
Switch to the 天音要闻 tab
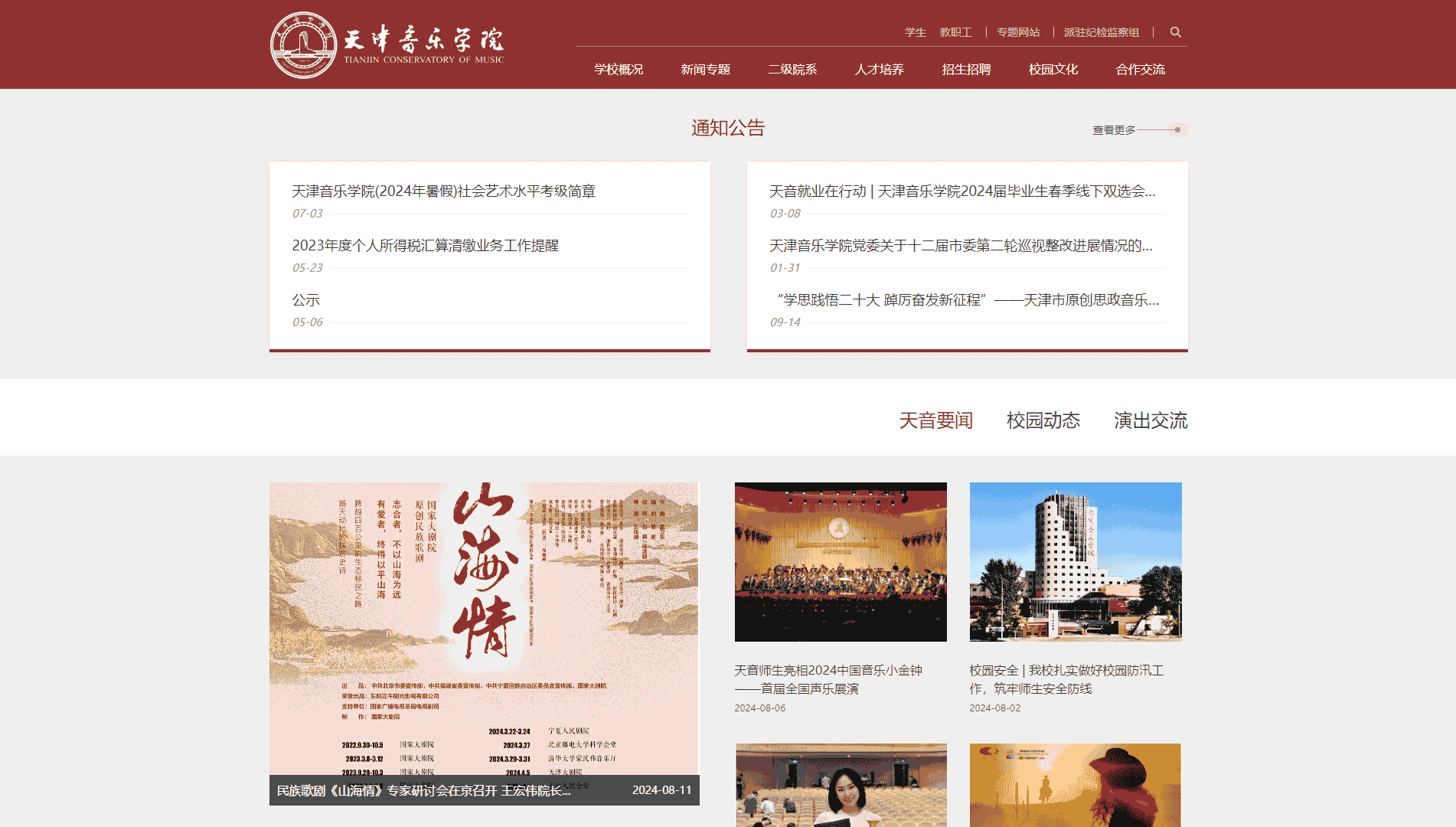pyautogui.click(x=936, y=420)
